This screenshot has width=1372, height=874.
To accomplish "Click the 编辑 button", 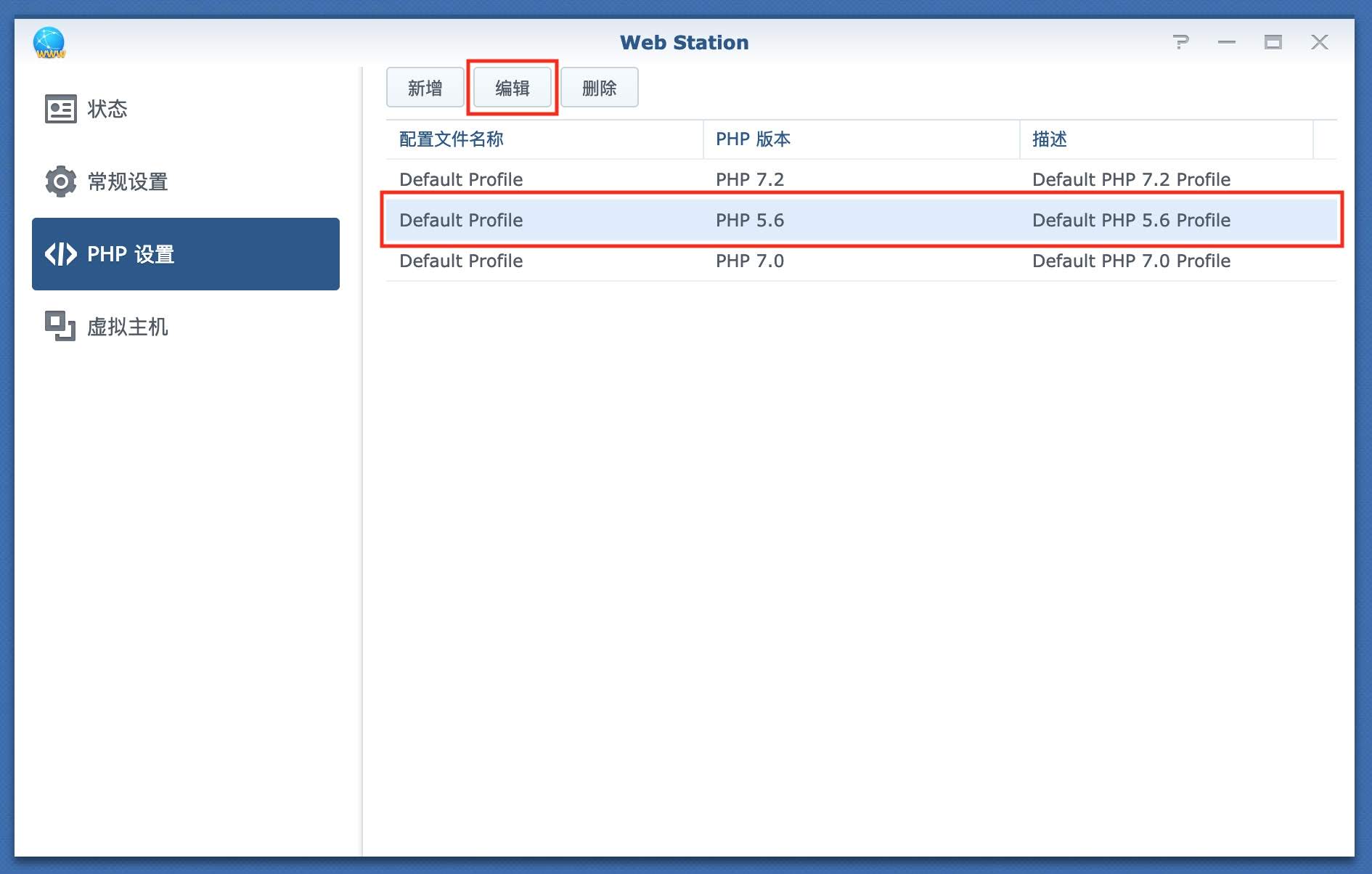I will pyautogui.click(x=513, y=88).
